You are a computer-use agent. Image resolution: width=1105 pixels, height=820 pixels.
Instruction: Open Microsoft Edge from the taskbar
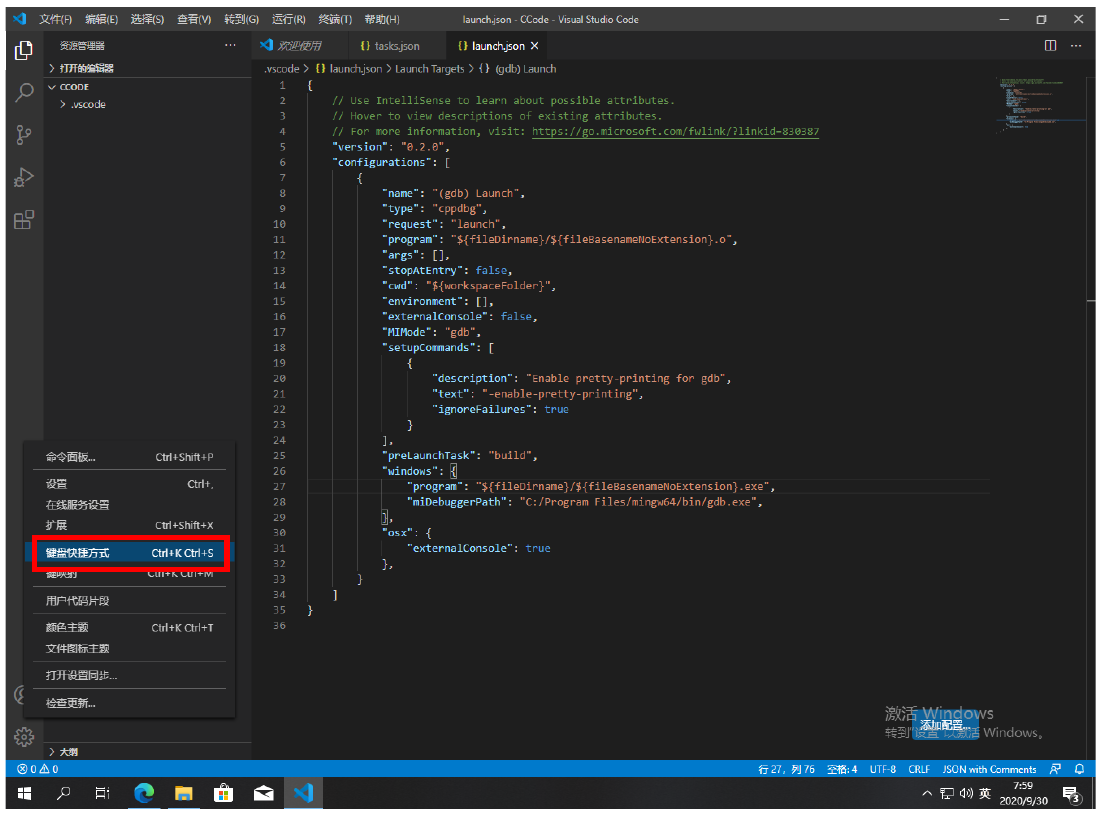coord(145,793)
